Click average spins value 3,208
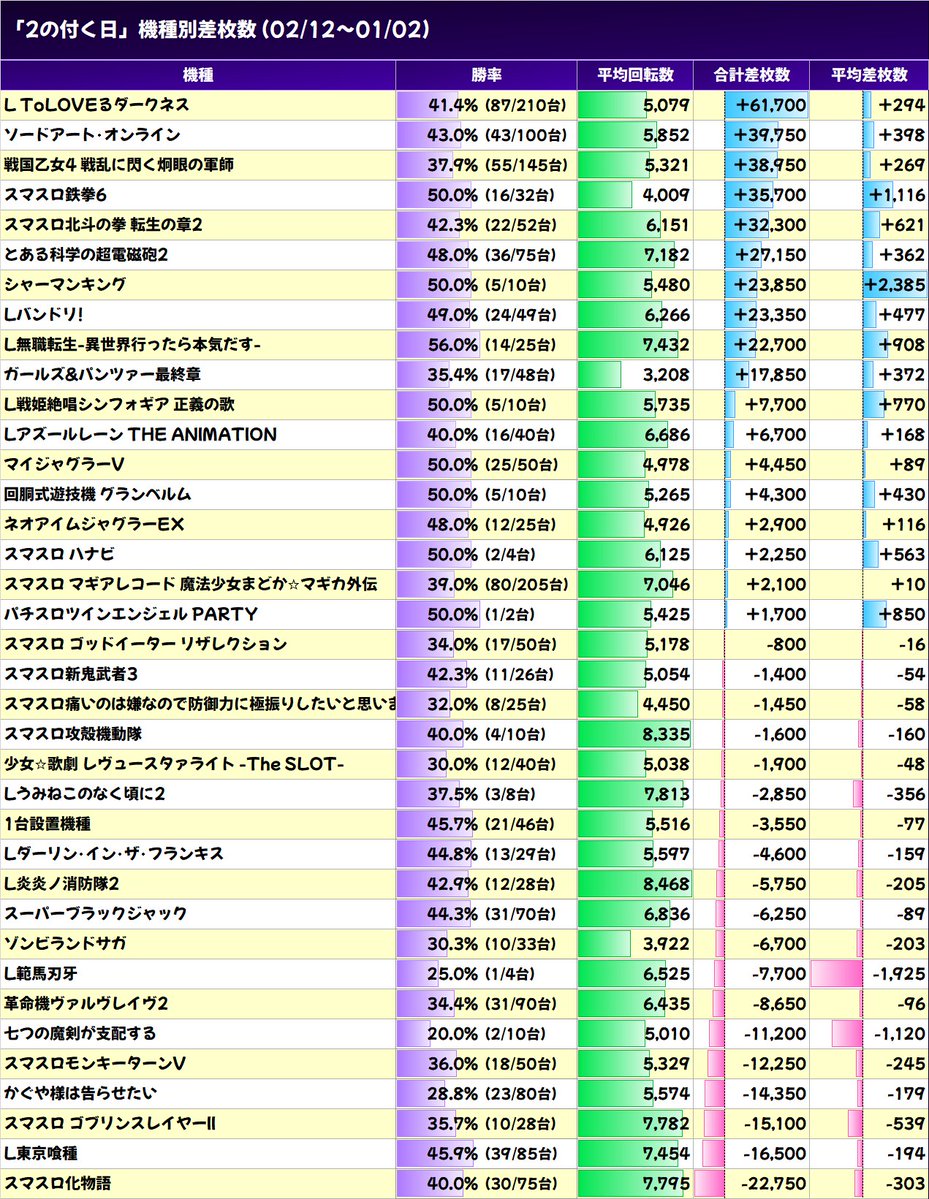The width and height of the screenshot is (929, 1199). [x=666, y=375]
